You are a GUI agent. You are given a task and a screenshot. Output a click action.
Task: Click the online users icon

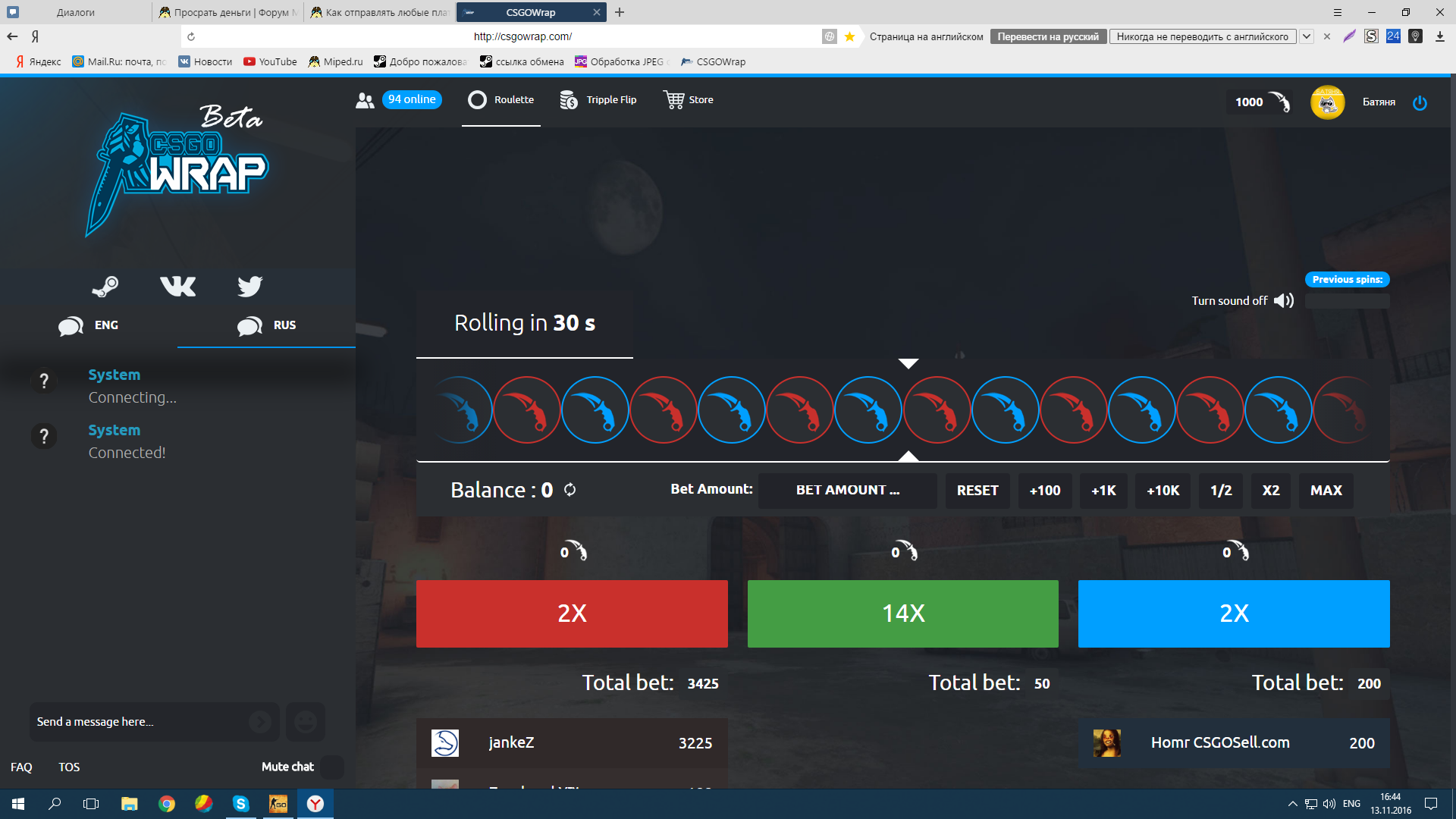tap(365, 100)
